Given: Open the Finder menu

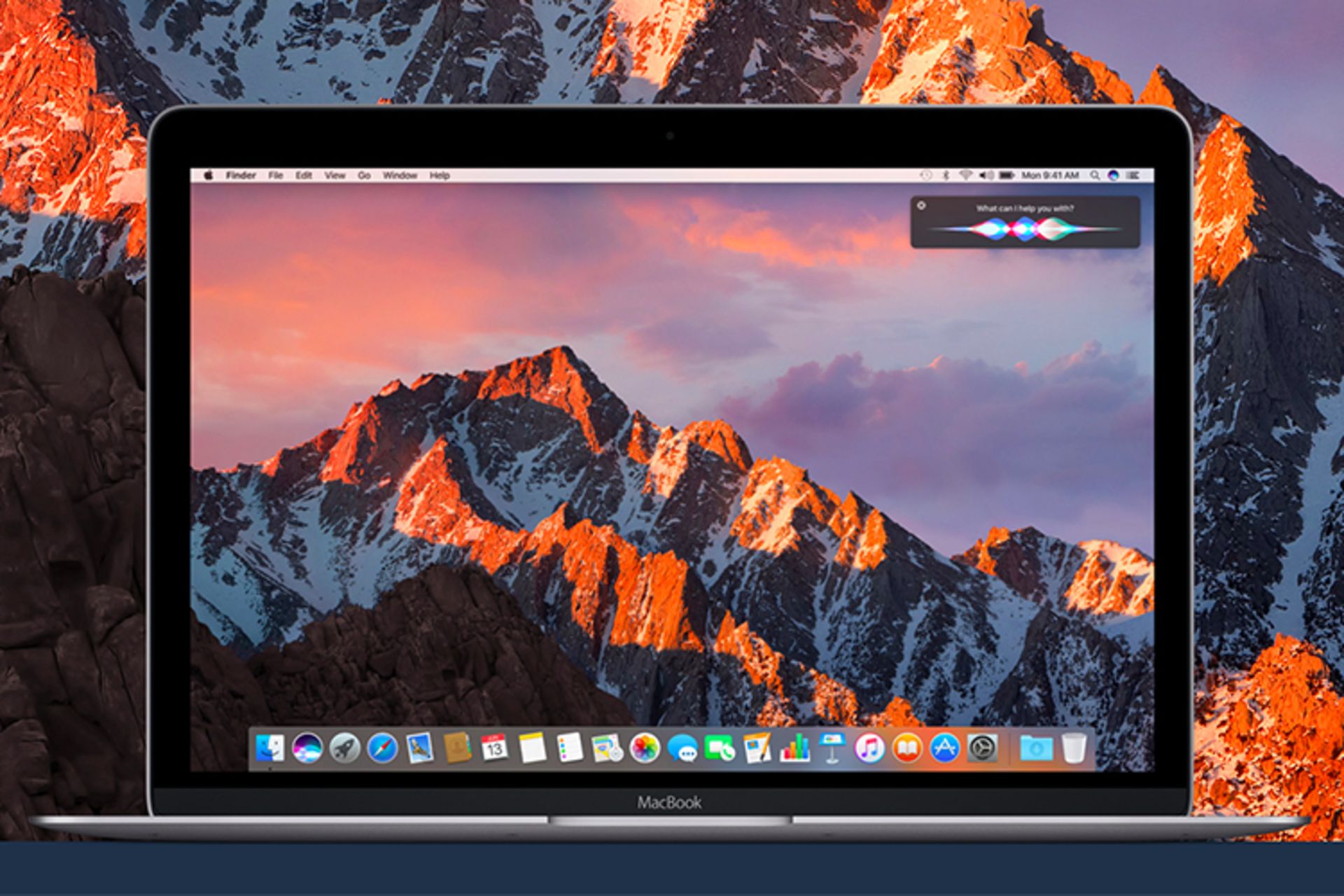Looking at the screenshot, I should [241, 175].
